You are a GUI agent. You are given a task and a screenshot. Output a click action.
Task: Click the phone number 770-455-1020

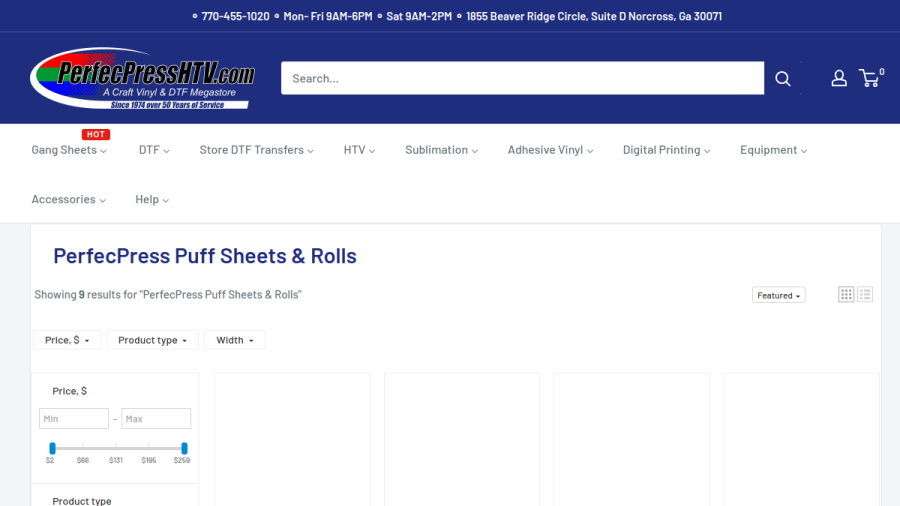[235, 16]
